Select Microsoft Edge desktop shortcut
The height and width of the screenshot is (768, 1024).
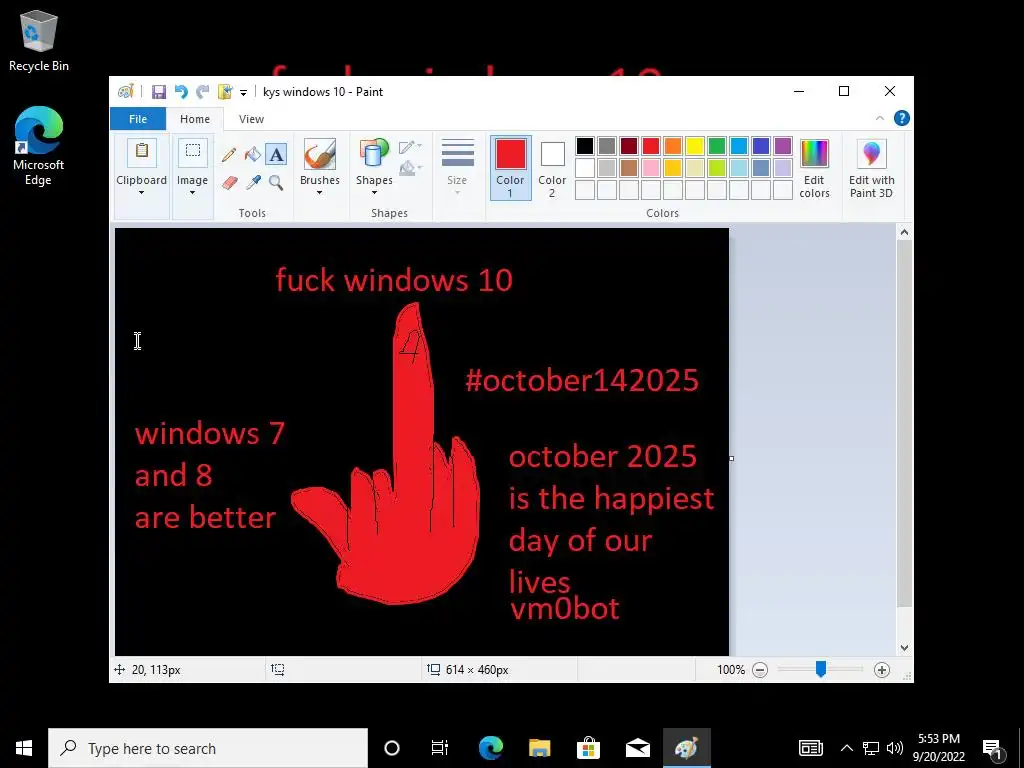click(x=39, y=146)
